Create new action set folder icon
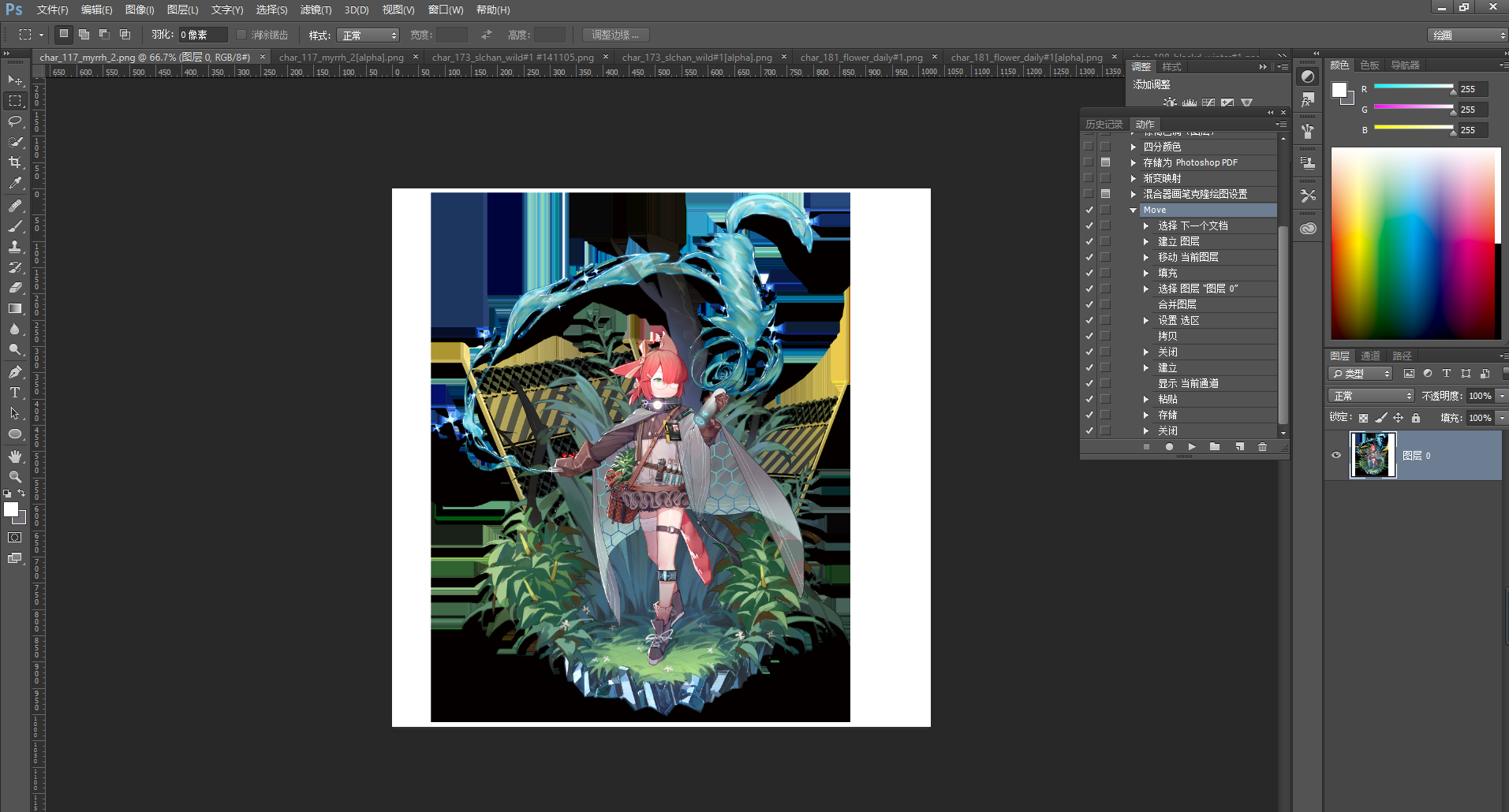 click(x=1215, y=447)
